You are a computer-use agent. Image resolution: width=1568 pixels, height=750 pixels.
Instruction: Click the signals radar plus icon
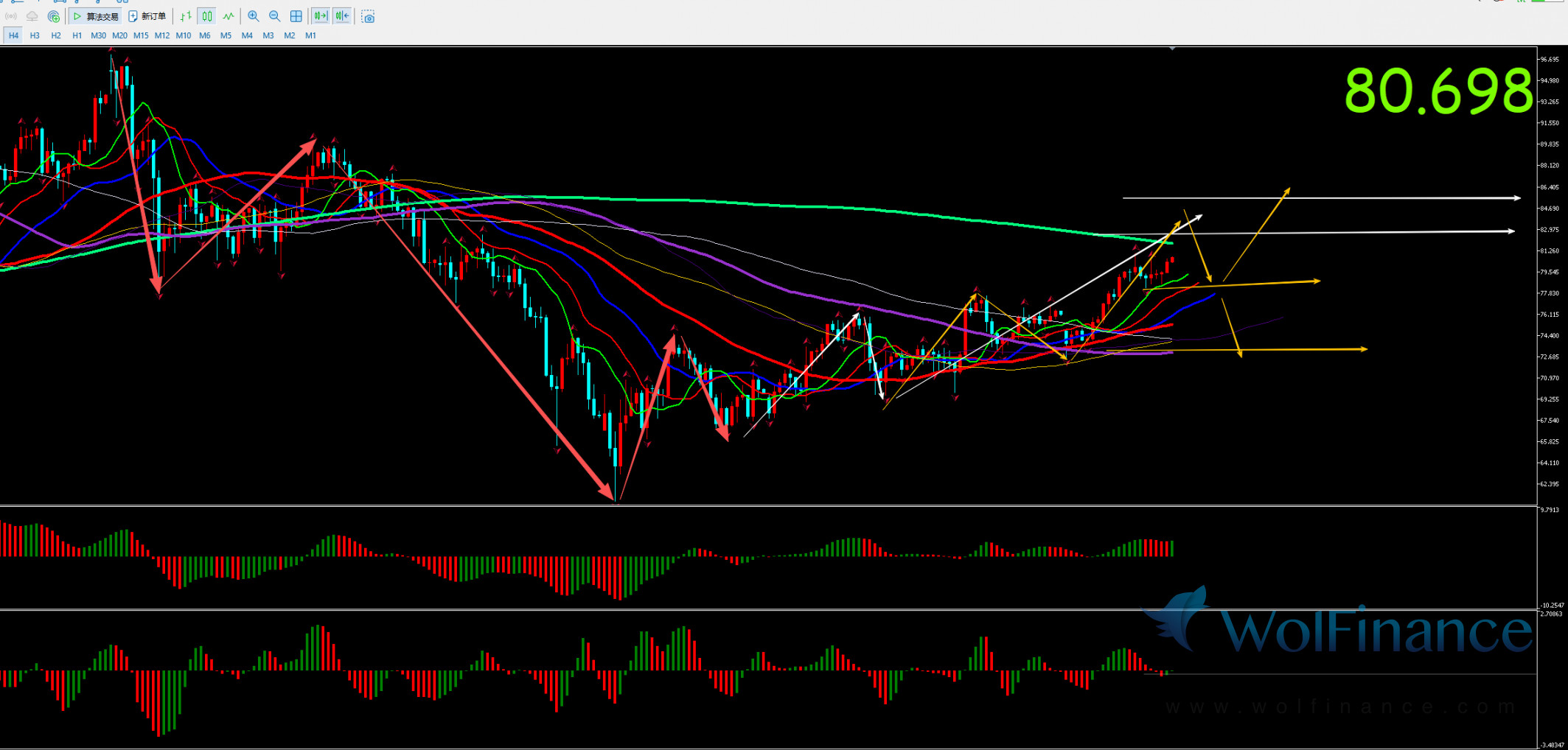[x=53, y=16]
